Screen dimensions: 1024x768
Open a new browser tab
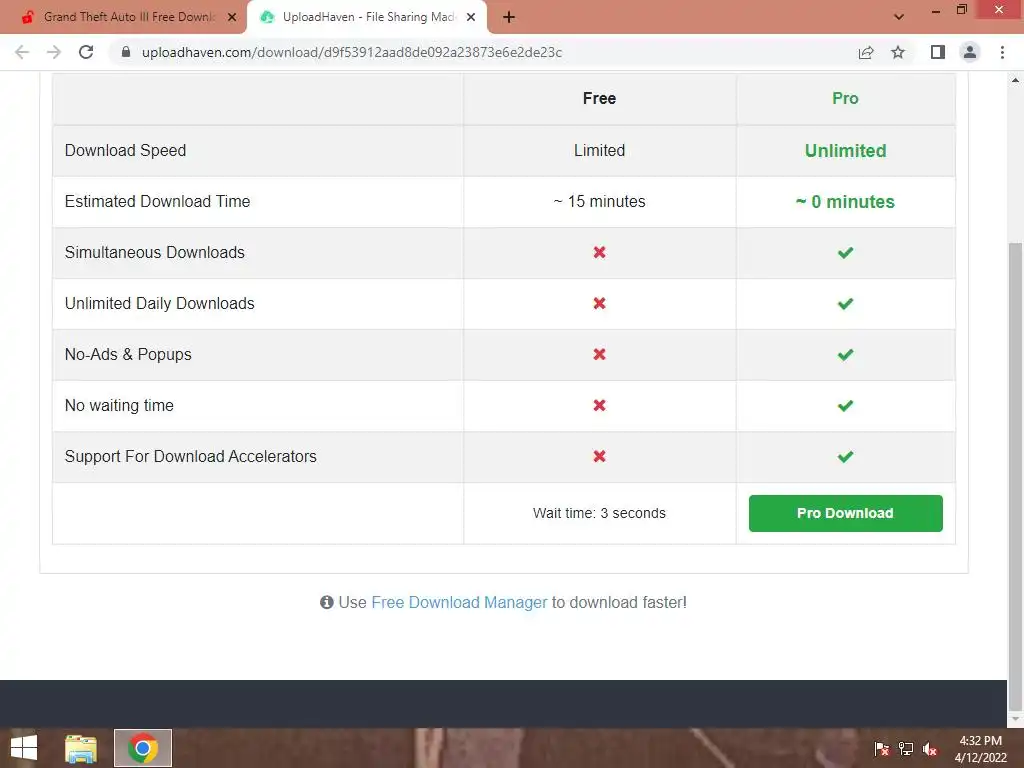click(x=509, y=18)
